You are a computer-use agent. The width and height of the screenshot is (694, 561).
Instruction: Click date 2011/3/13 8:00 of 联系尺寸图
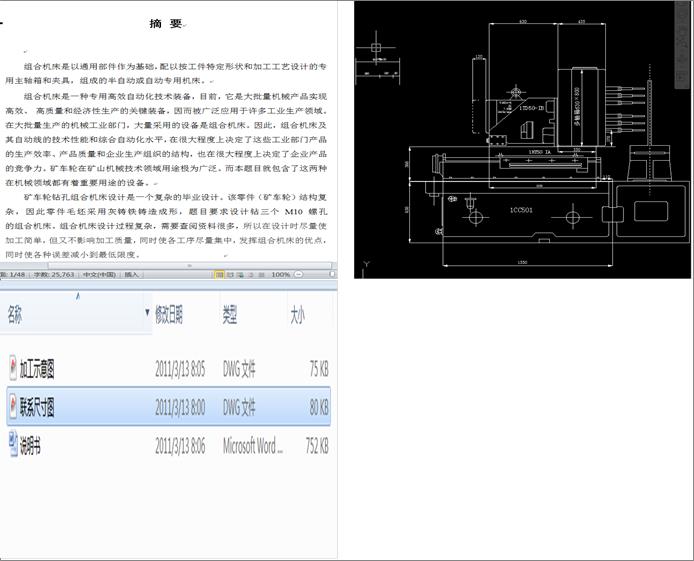coord(180,407)
